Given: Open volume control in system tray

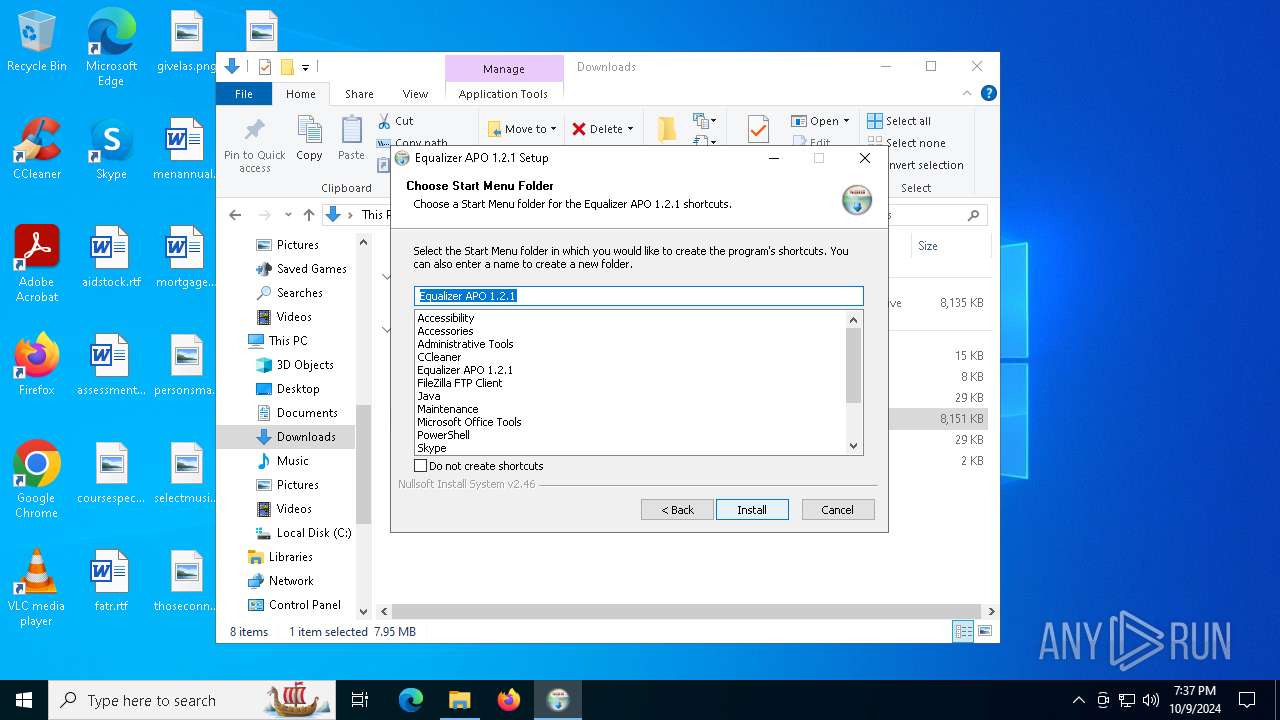Looking at the screenshot, I should point(1151,700).
